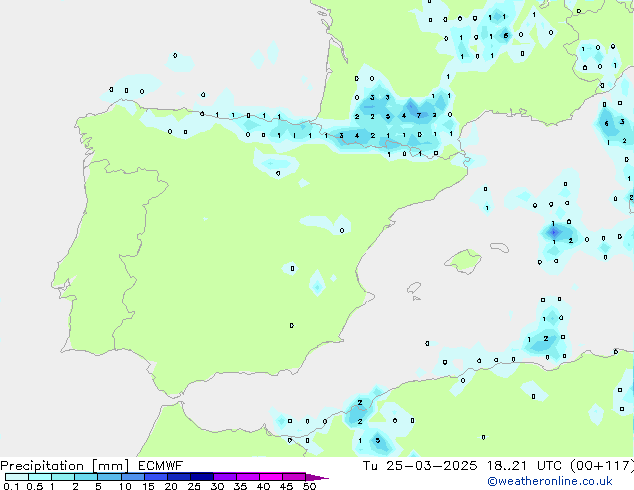Pick the legend swatch for 10–15 mm

[x=133, y=477]
